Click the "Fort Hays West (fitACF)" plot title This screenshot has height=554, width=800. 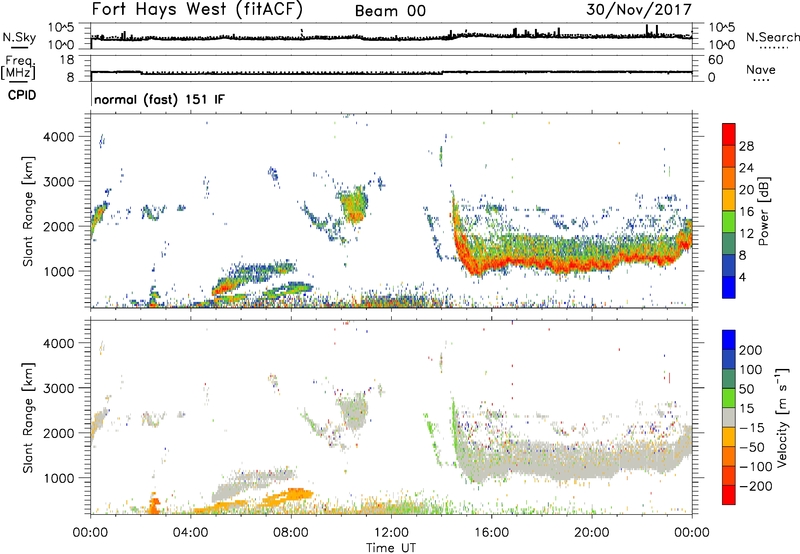(197, 9)
